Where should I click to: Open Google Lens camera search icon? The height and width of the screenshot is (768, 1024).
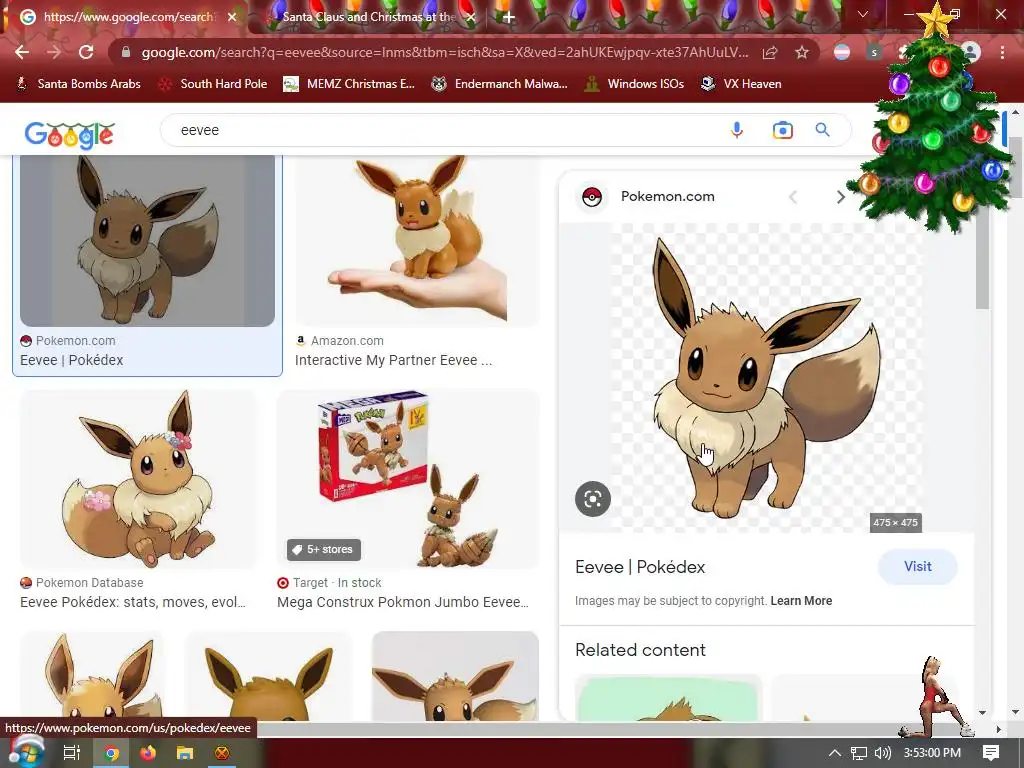tap(782, 130)
